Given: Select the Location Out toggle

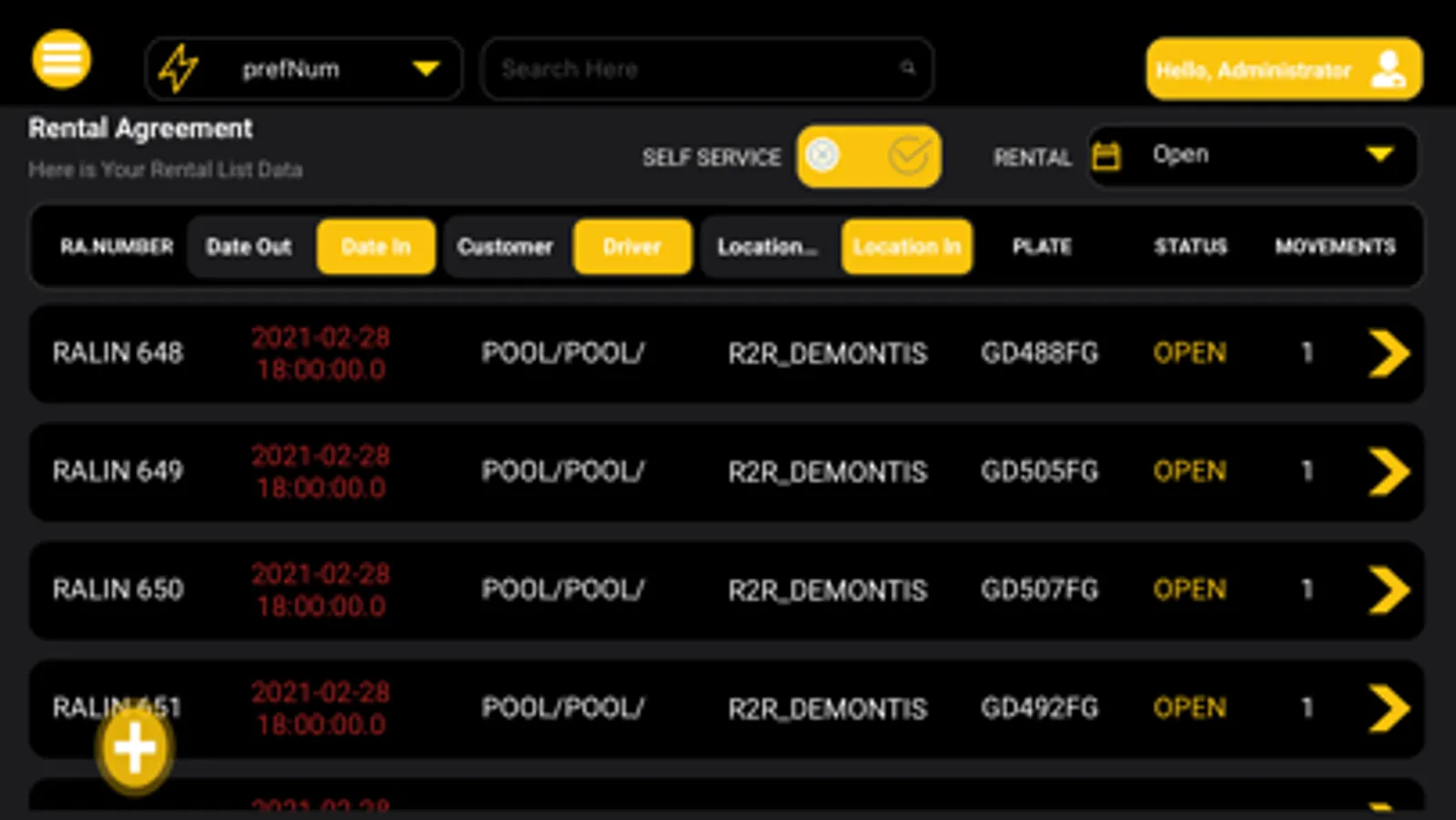Looking at the screenshot, I should click(767, 247).
